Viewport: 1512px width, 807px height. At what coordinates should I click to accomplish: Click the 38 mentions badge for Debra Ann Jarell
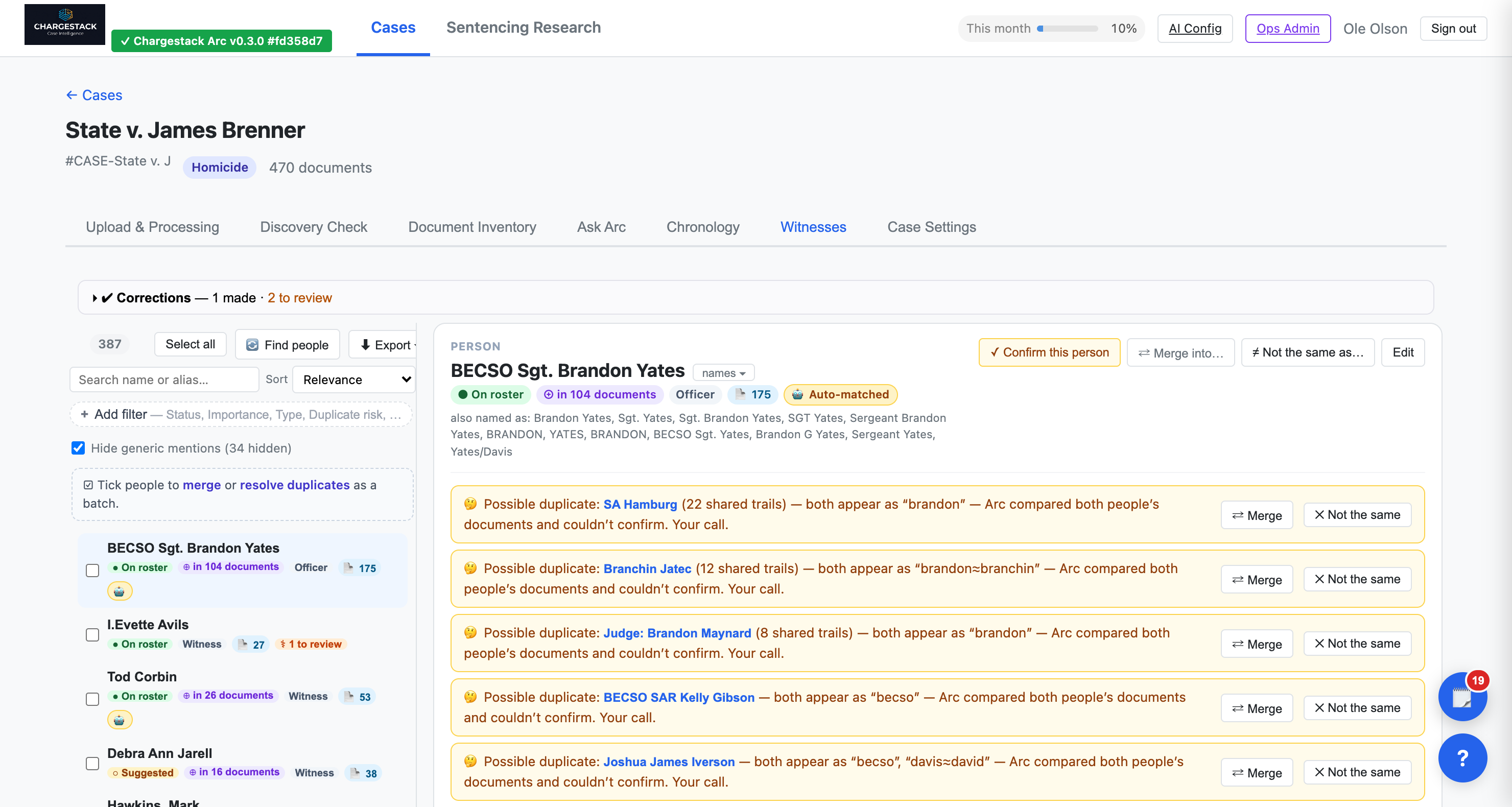(363, 773)
